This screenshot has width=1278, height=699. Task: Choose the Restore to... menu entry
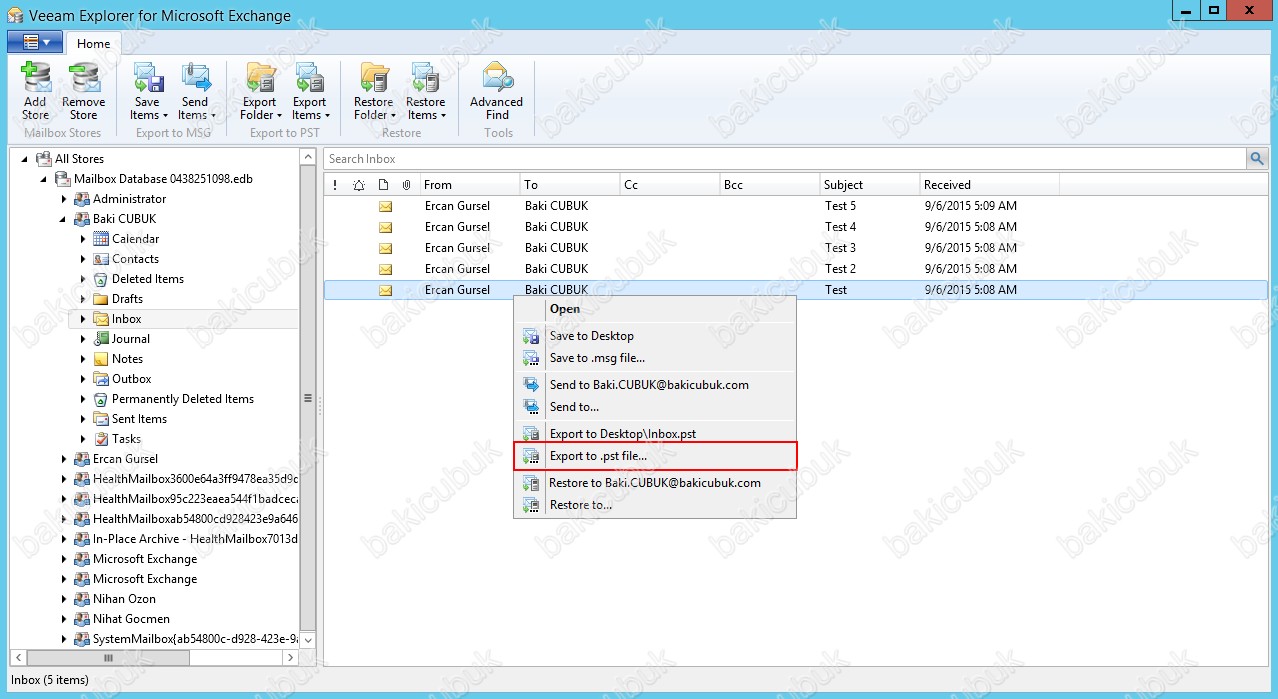(x=655, y=505)
